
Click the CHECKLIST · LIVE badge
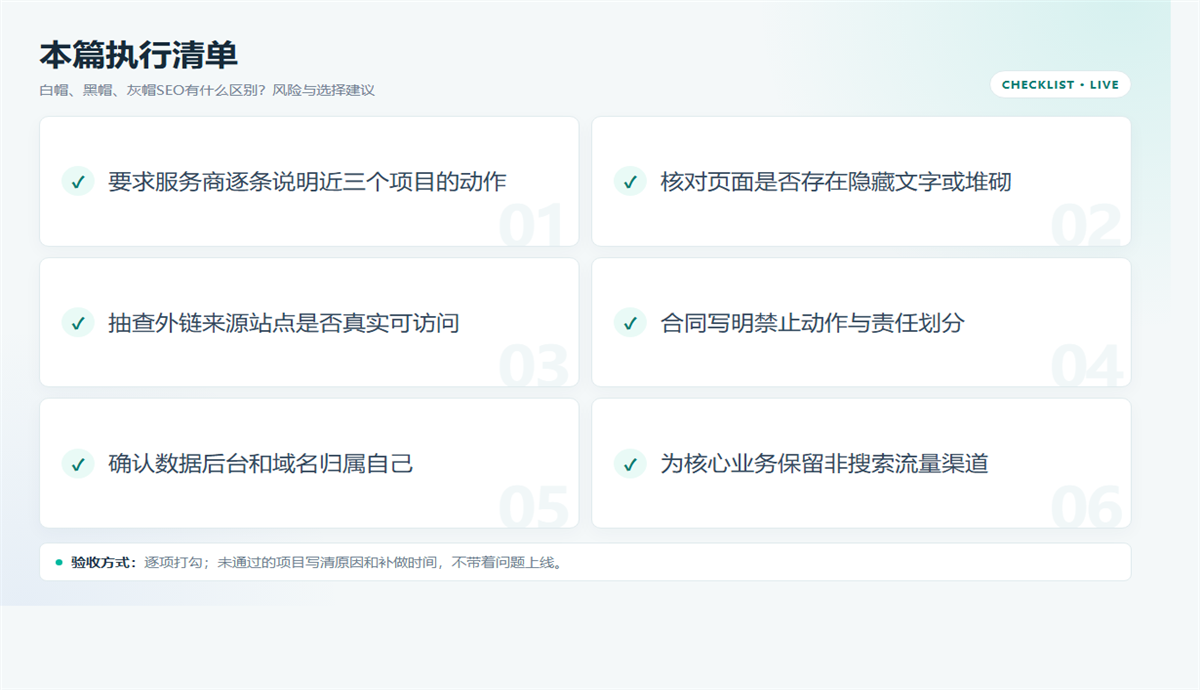coord(1060,85)
